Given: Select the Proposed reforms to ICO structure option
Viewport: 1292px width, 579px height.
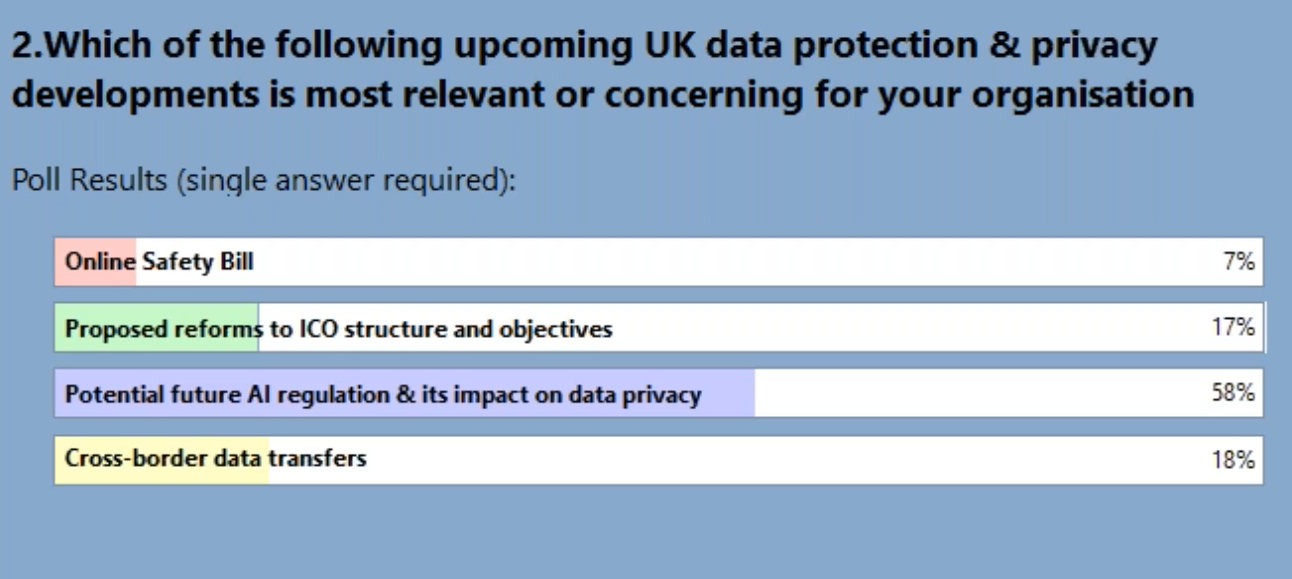Looking at the screenshot, I should pos(339,329).
